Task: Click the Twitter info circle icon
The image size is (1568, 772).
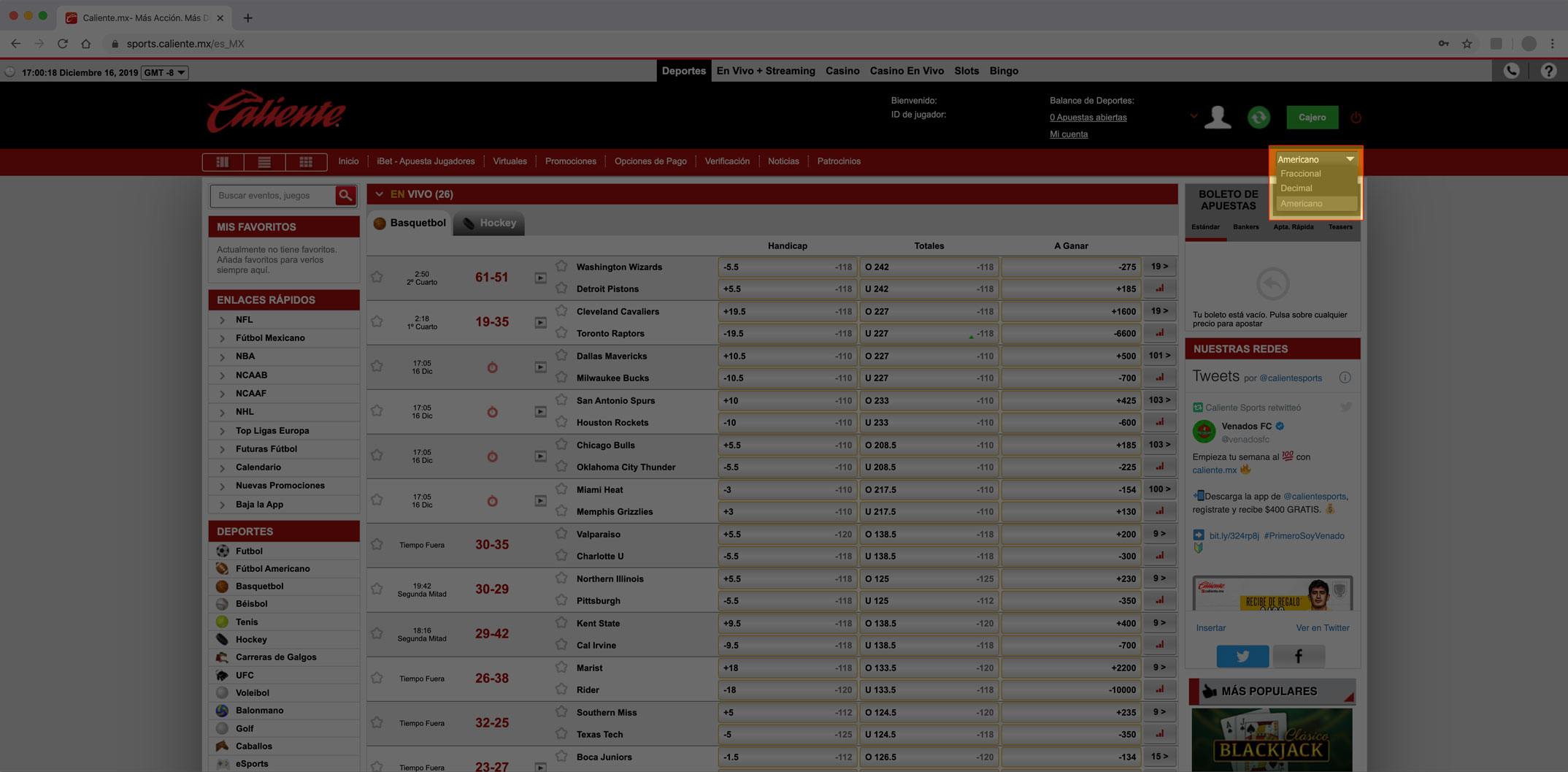Action: pyautogui.click(x=1345, y=378)
